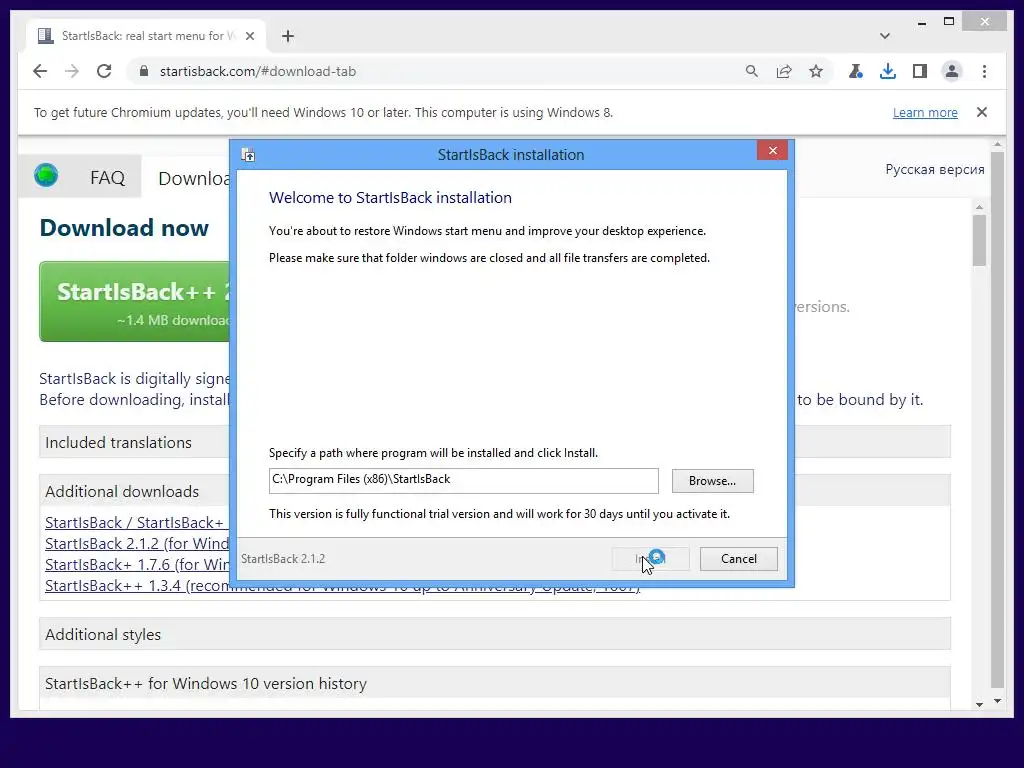The width and height of the screenshot is (1024, 768).
Task: Open the StartIsBack+ 1.7.6 download link
Action: (137, 564)
